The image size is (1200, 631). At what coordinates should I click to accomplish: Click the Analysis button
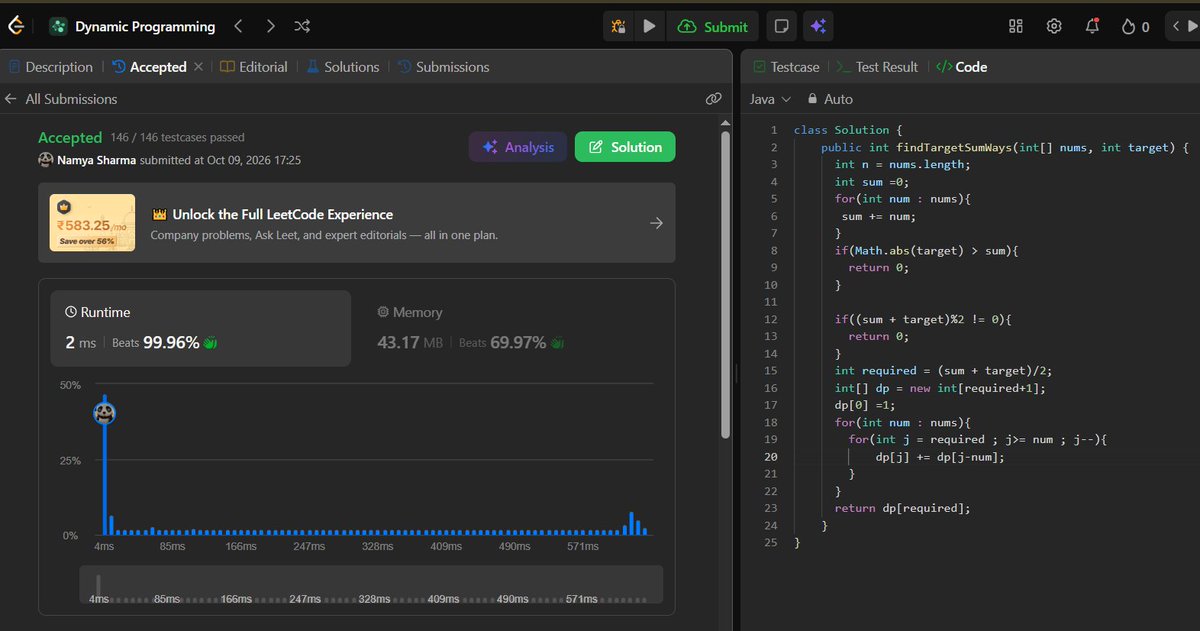coord(518,147)
